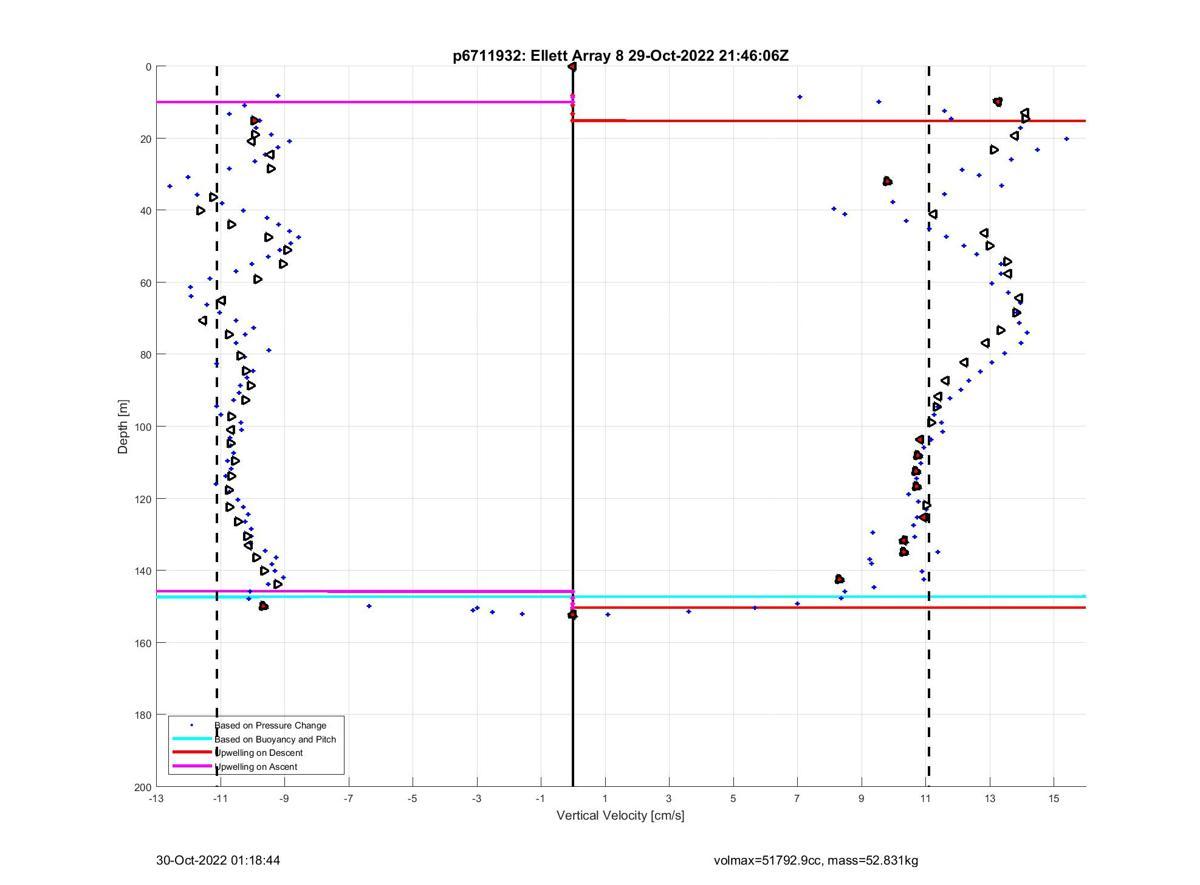Click y-axis tick label '160'
This screenshot has height=885, width=1200.
coord(142,643)
